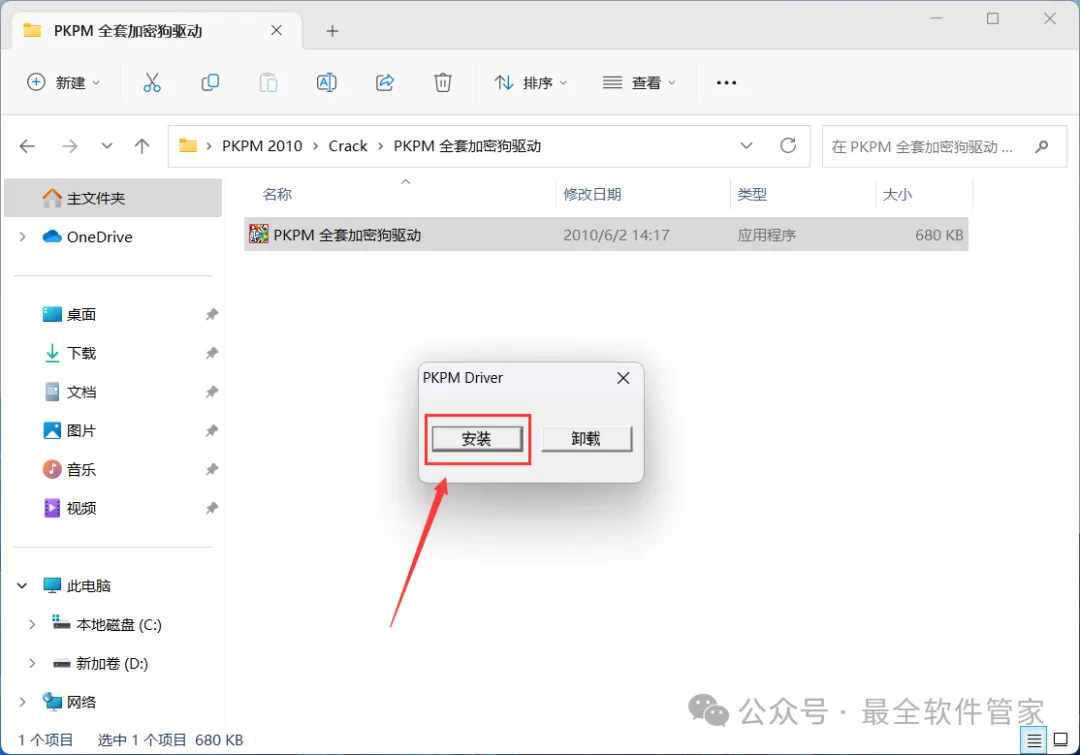Image resolution: width=1080 pixels, height=755 pixels.
Task: Click the pin icon beside 下载
Action: (x=211, y=353)
